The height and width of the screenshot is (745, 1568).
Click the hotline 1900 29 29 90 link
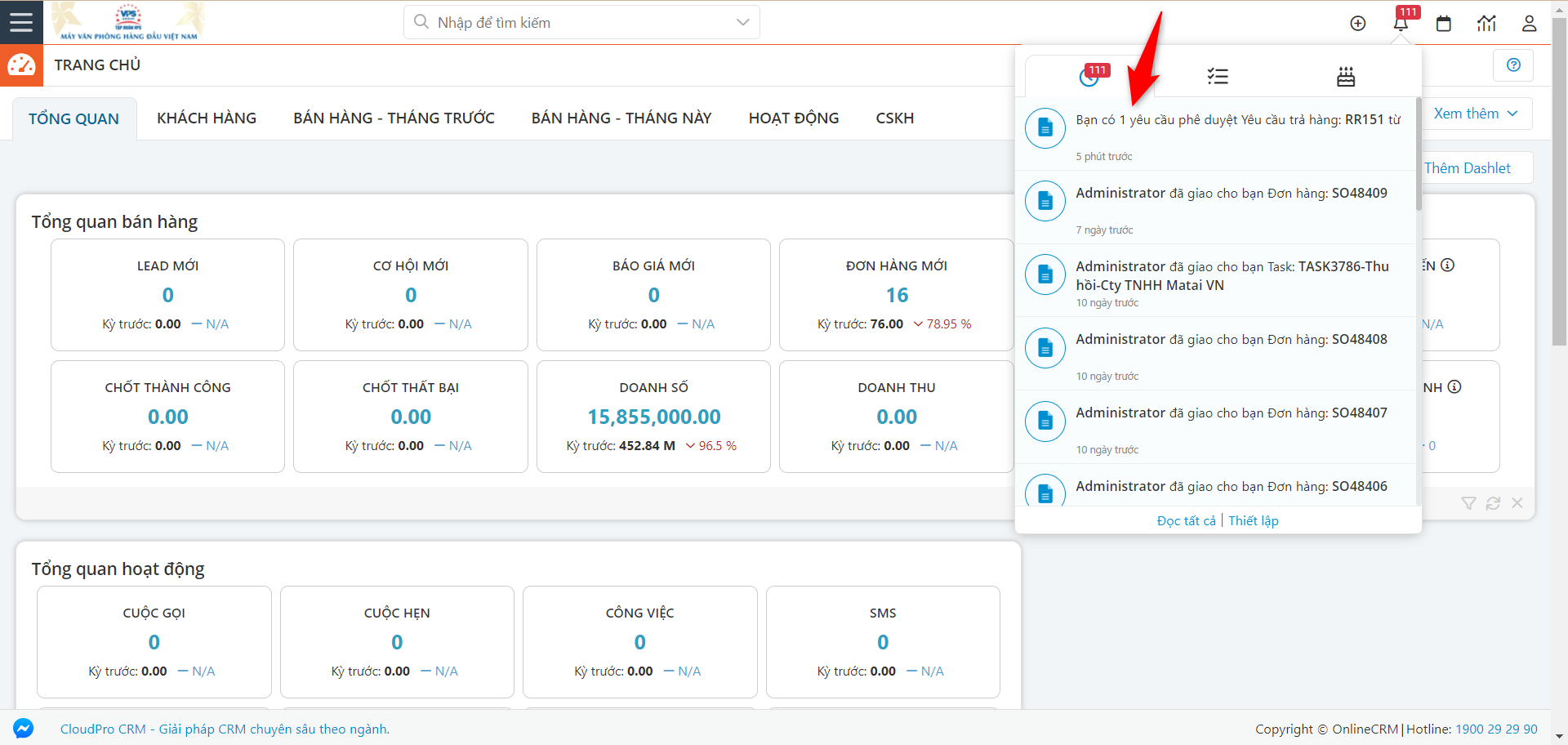(1496, 729)
